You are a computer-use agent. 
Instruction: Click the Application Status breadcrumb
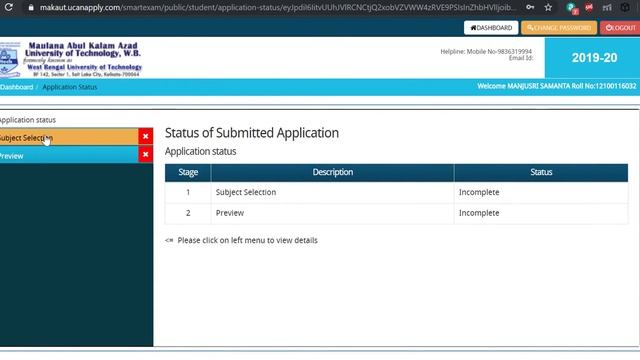[x=70, y=87]
